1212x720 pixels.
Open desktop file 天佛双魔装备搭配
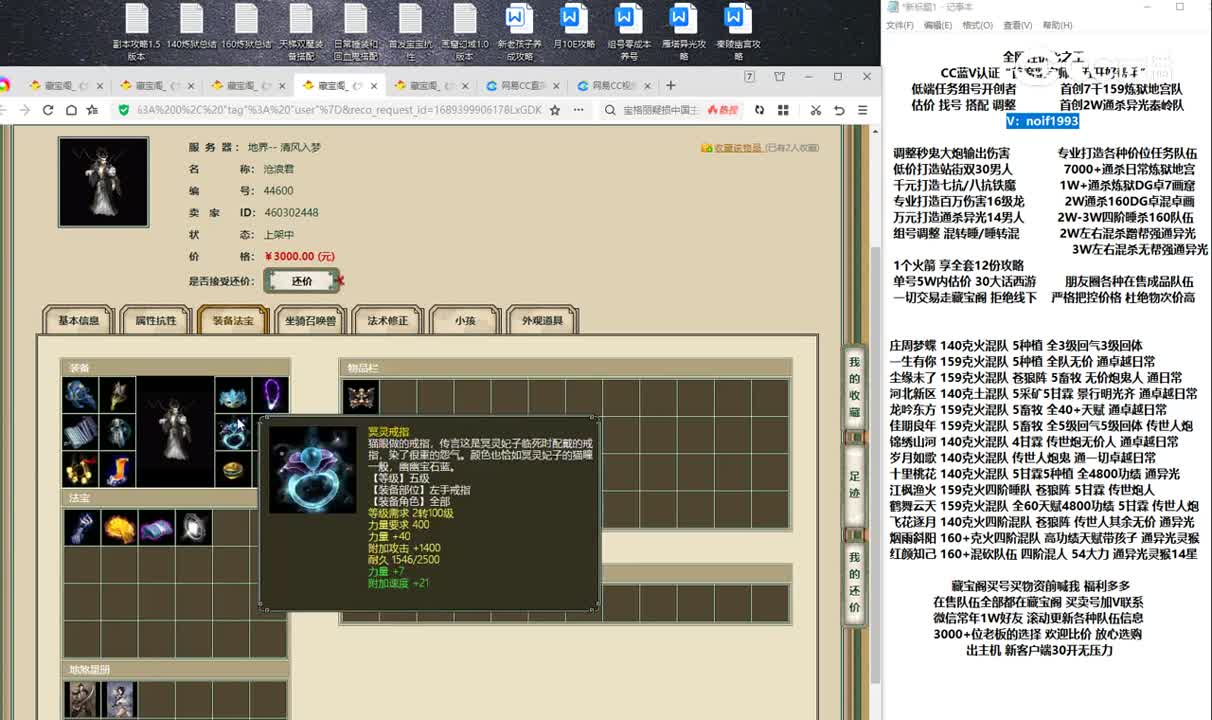(301, 33)
